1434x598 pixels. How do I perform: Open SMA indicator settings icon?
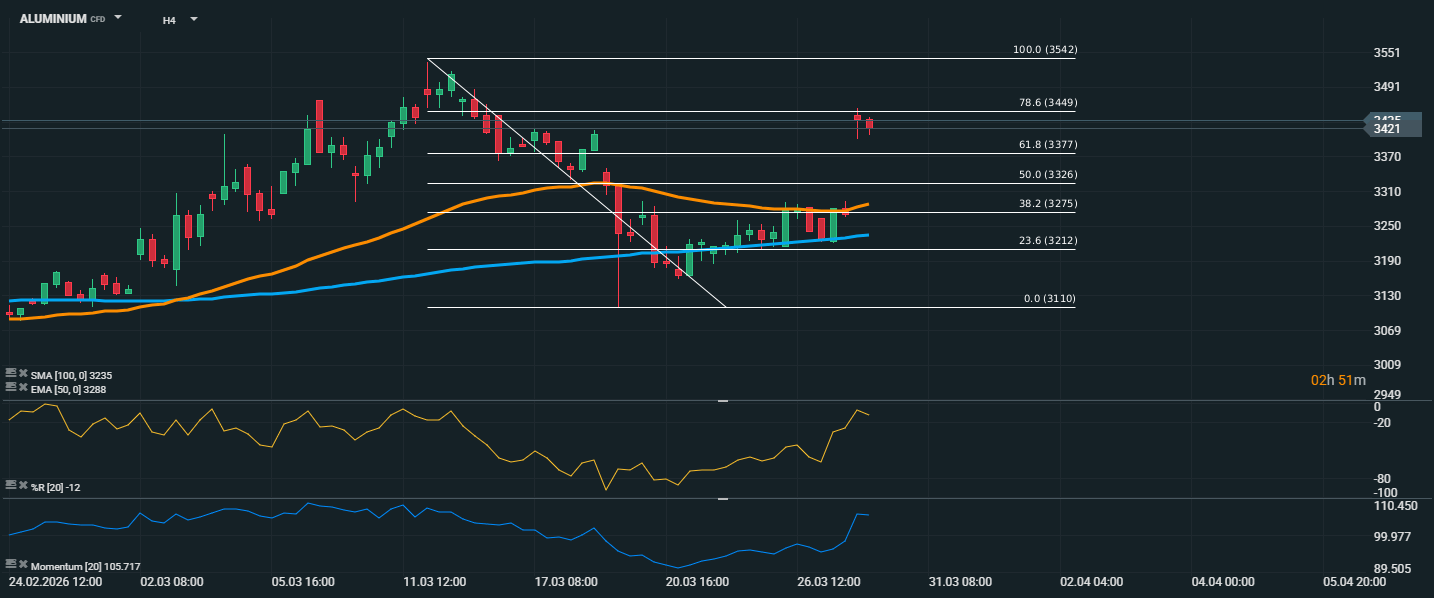click(x=10, y=373)
